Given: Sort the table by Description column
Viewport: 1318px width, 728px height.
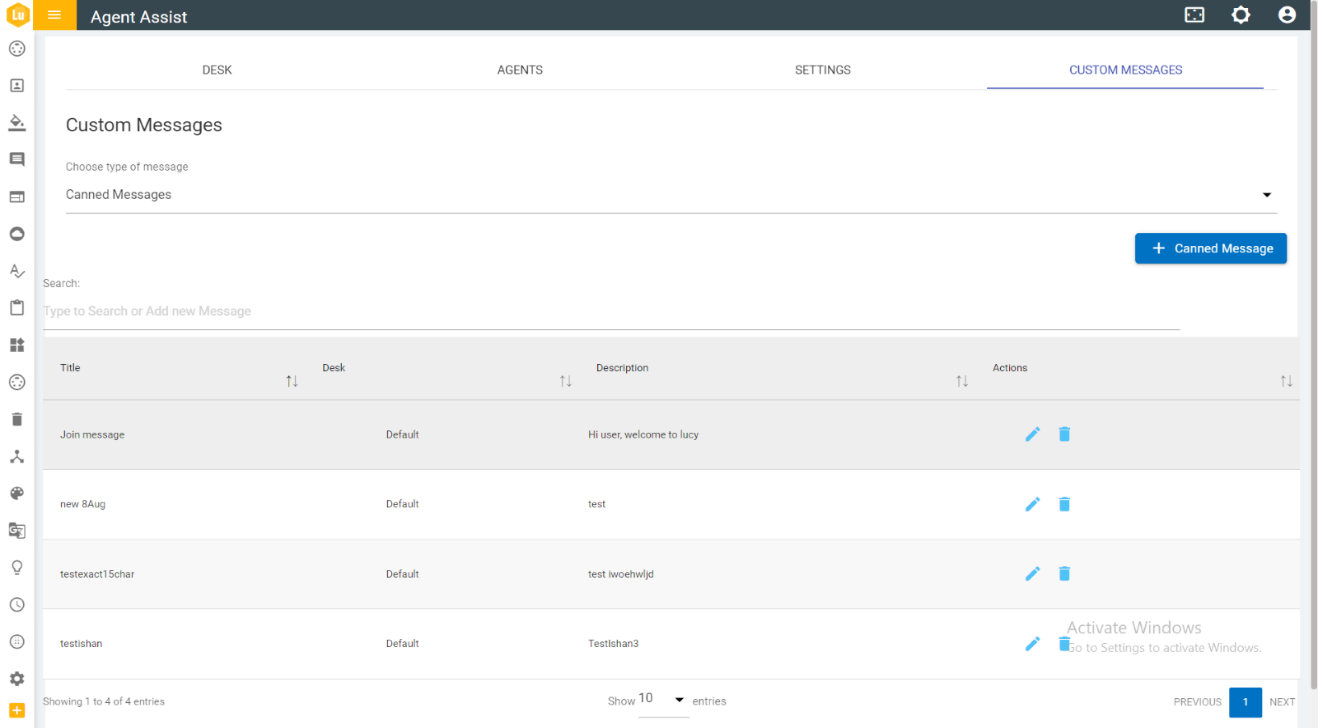Looking at the screenshot, I should click(962, 381).
